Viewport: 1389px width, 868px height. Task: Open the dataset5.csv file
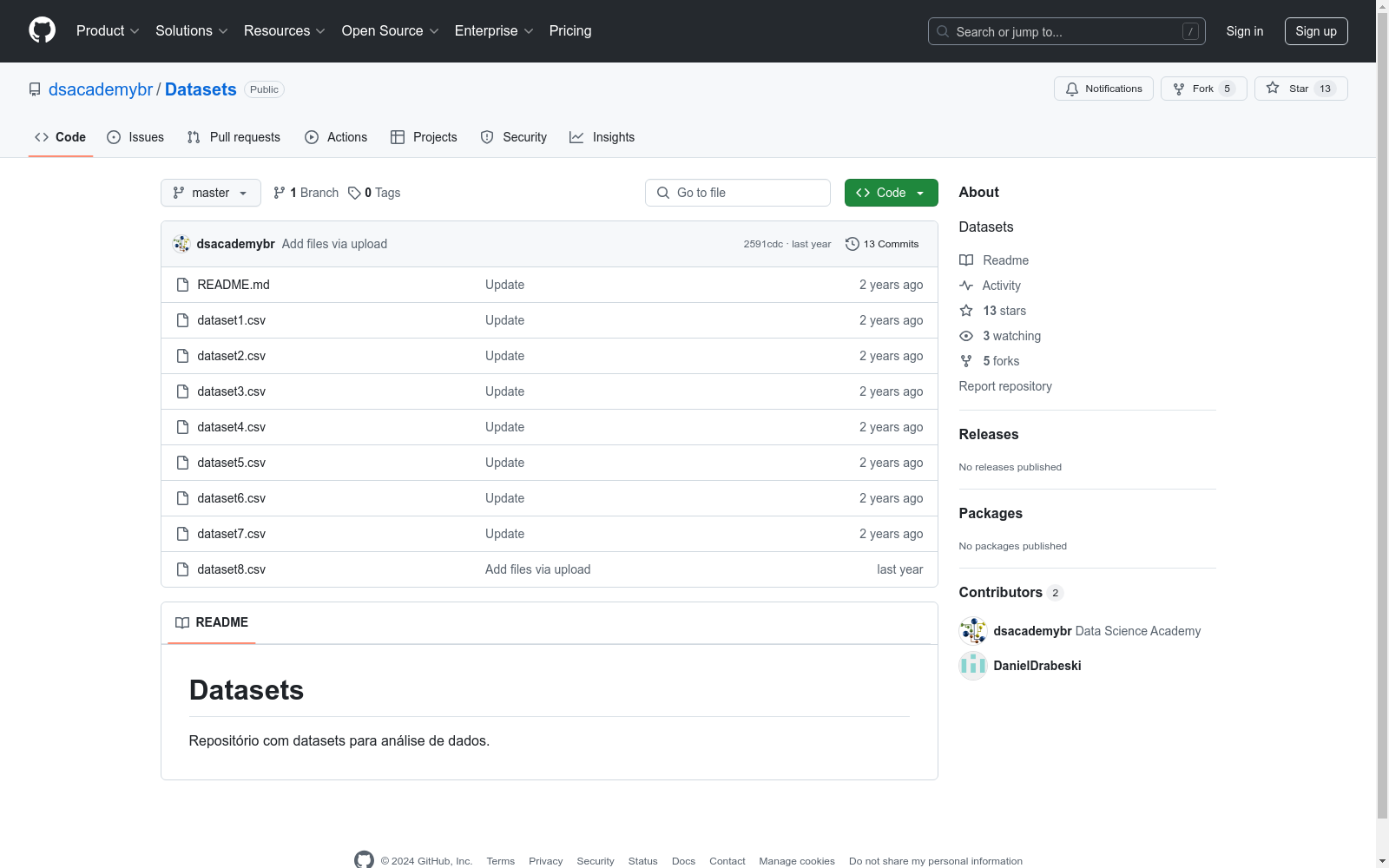click(x=232, y=463)
